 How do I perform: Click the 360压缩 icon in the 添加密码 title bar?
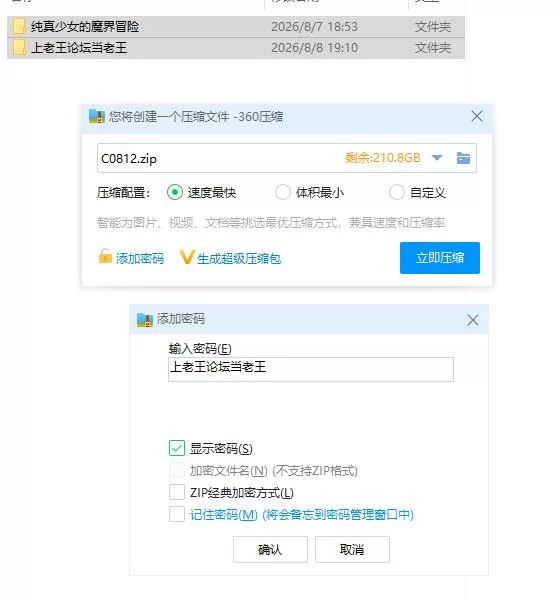click(145, 320)
